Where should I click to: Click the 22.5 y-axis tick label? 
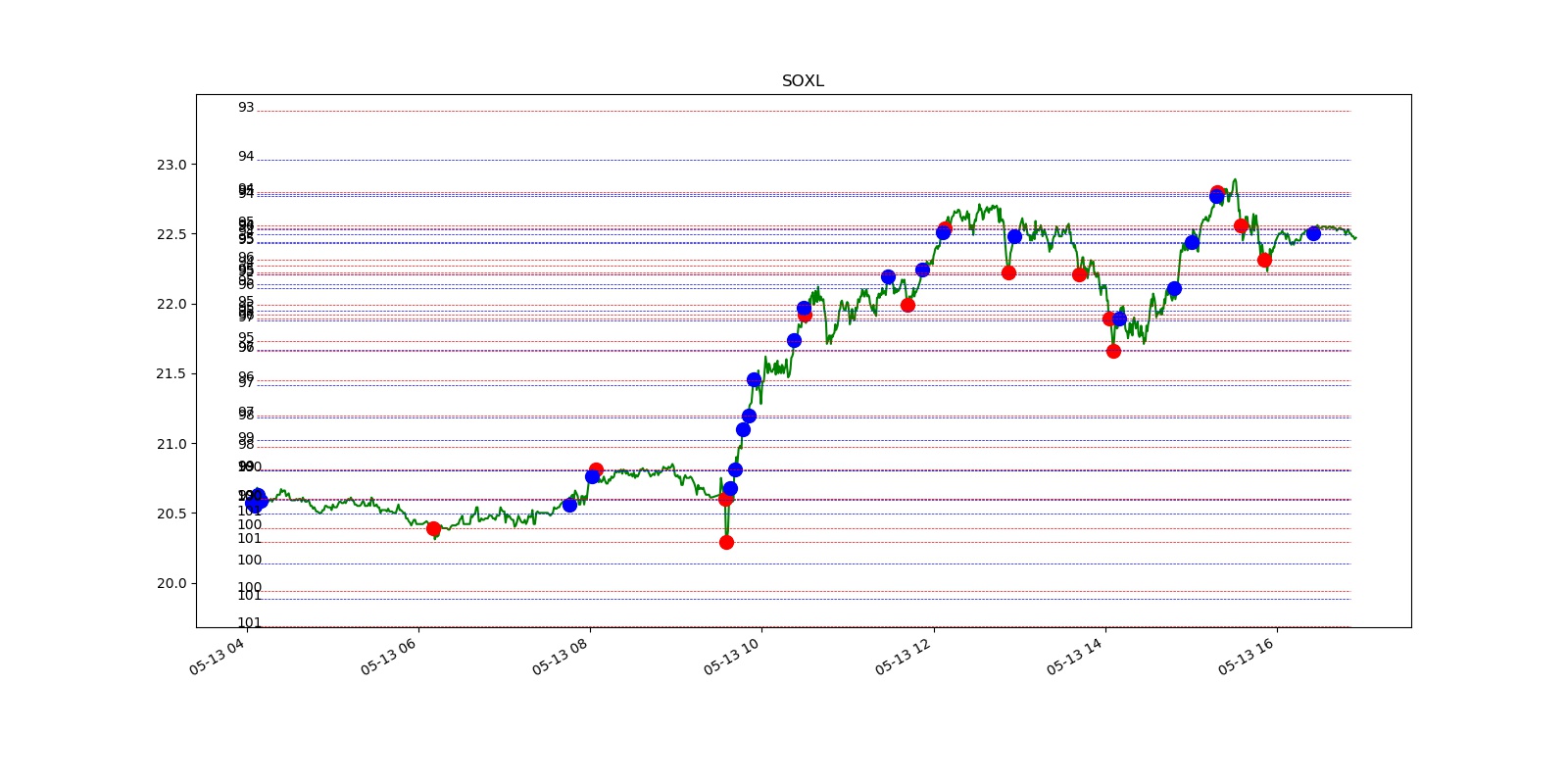tap(171, 234)
